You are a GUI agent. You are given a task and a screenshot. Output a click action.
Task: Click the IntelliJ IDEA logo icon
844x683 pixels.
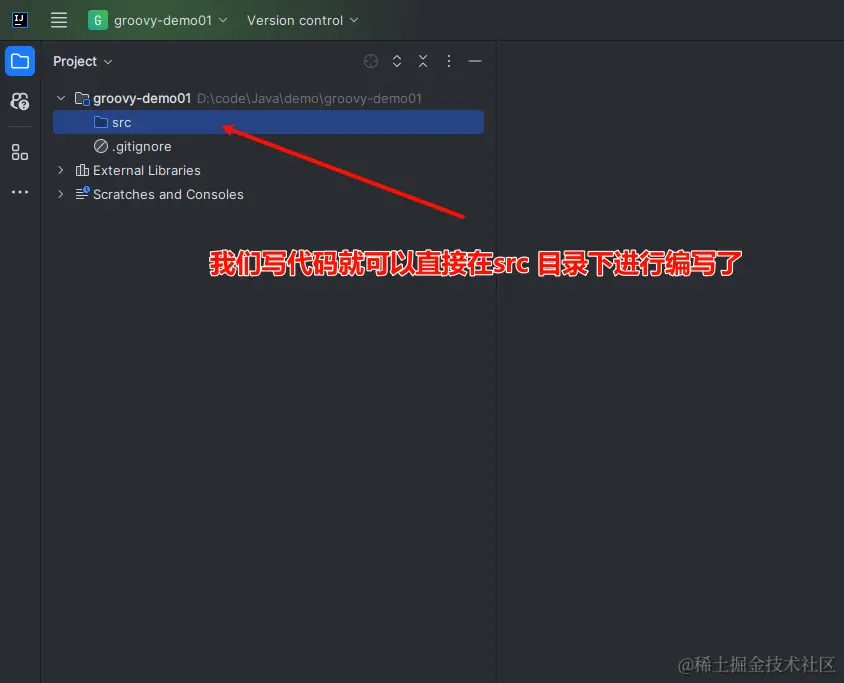coord(20,20)
